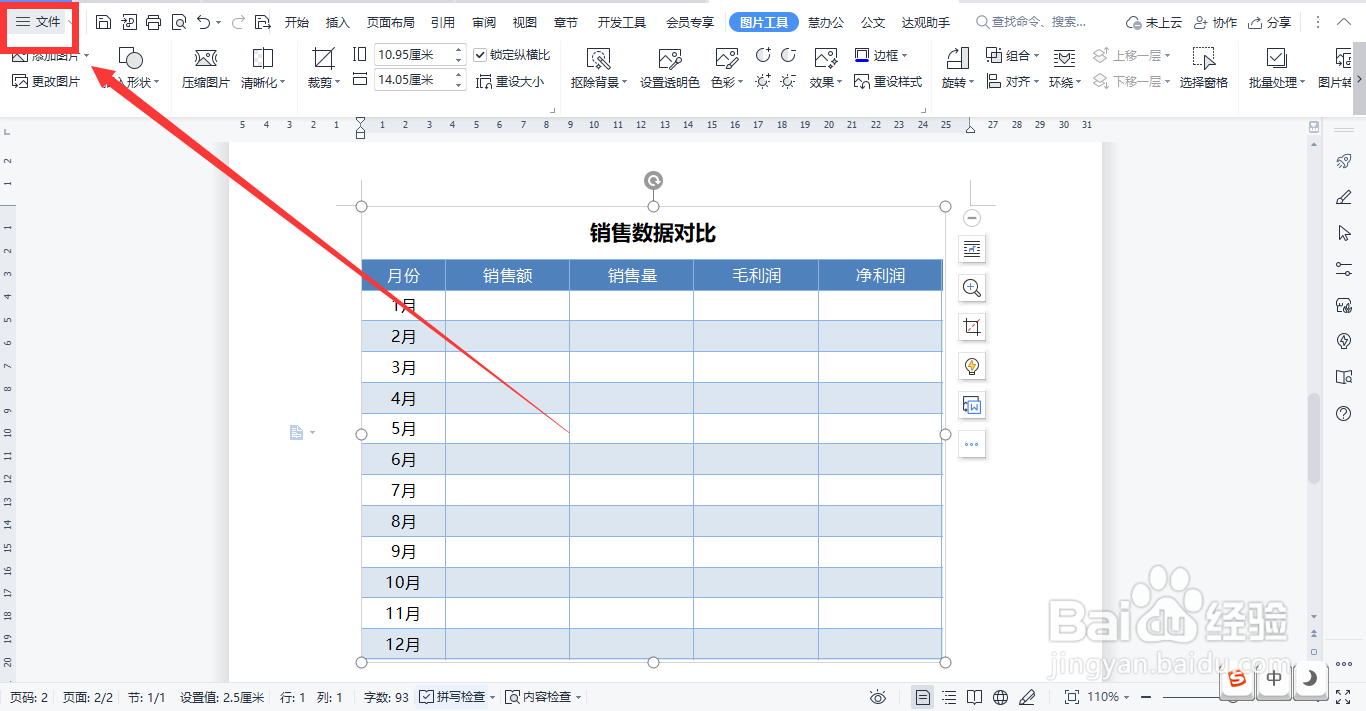Click the vertical scrollbar thumb
The height and width of the screenshot is (711, 1366).
coord(1314,439)
